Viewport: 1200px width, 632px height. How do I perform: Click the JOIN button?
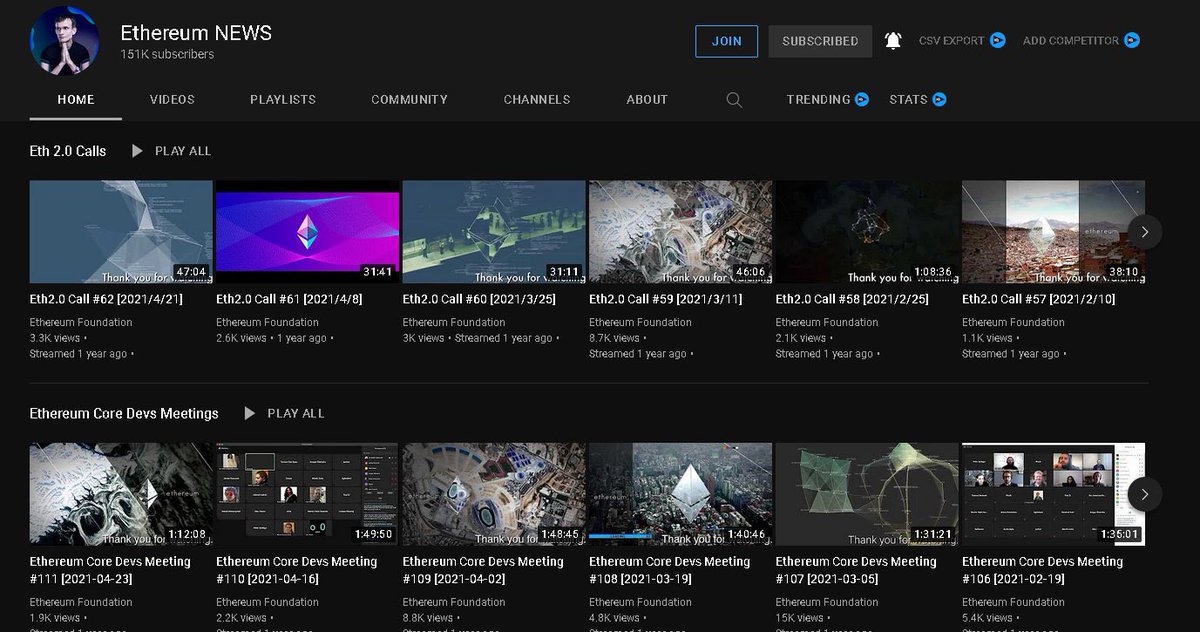click(x=727, y=41)
